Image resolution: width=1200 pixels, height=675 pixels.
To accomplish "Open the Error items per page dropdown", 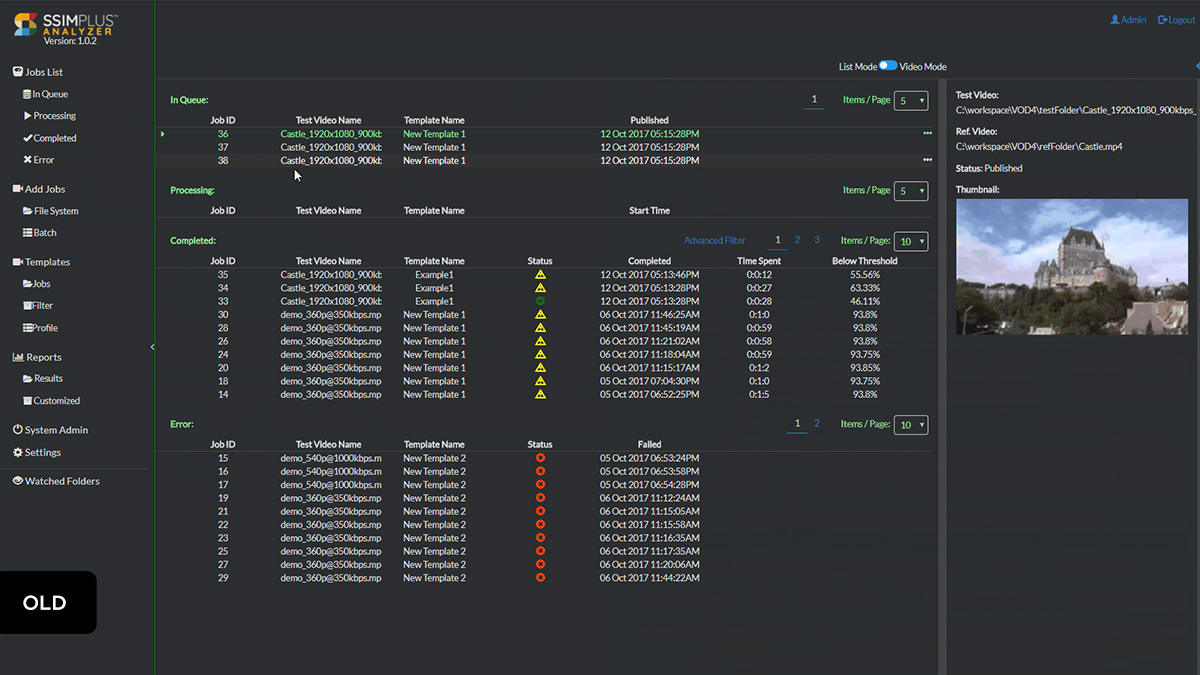I will click(910, 425).
